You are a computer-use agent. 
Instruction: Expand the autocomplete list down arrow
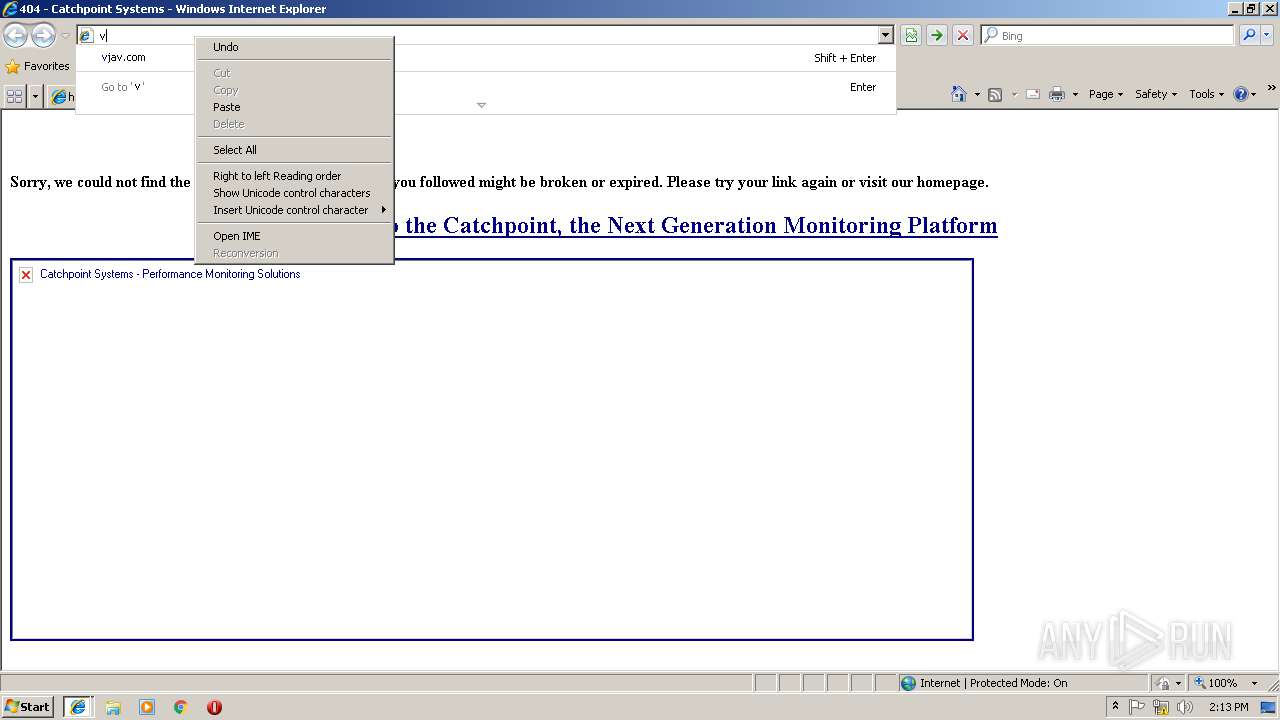481,105
